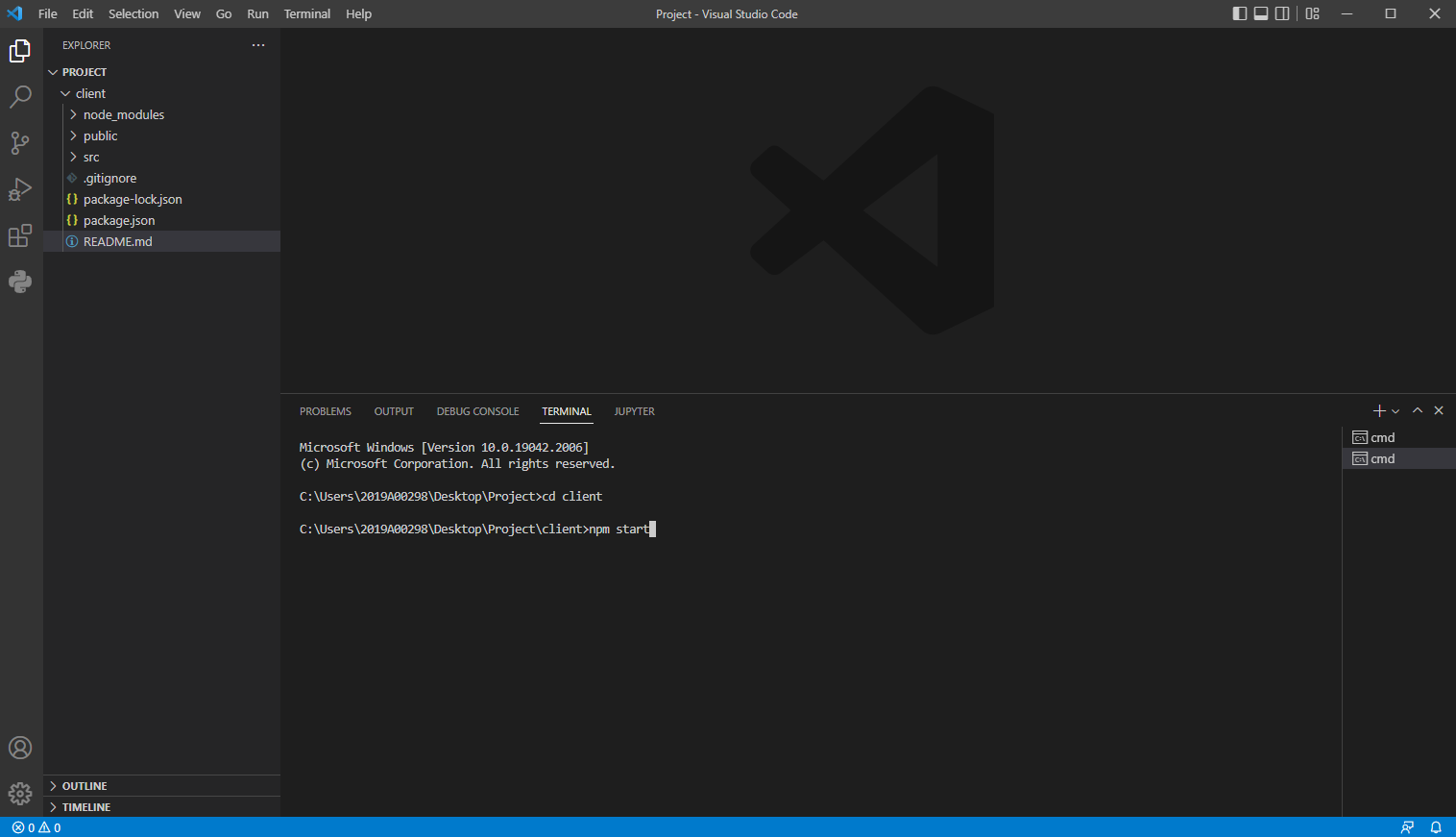Open the Help menu
This screenshot has width=1456, height=837.
click(358, 13)
